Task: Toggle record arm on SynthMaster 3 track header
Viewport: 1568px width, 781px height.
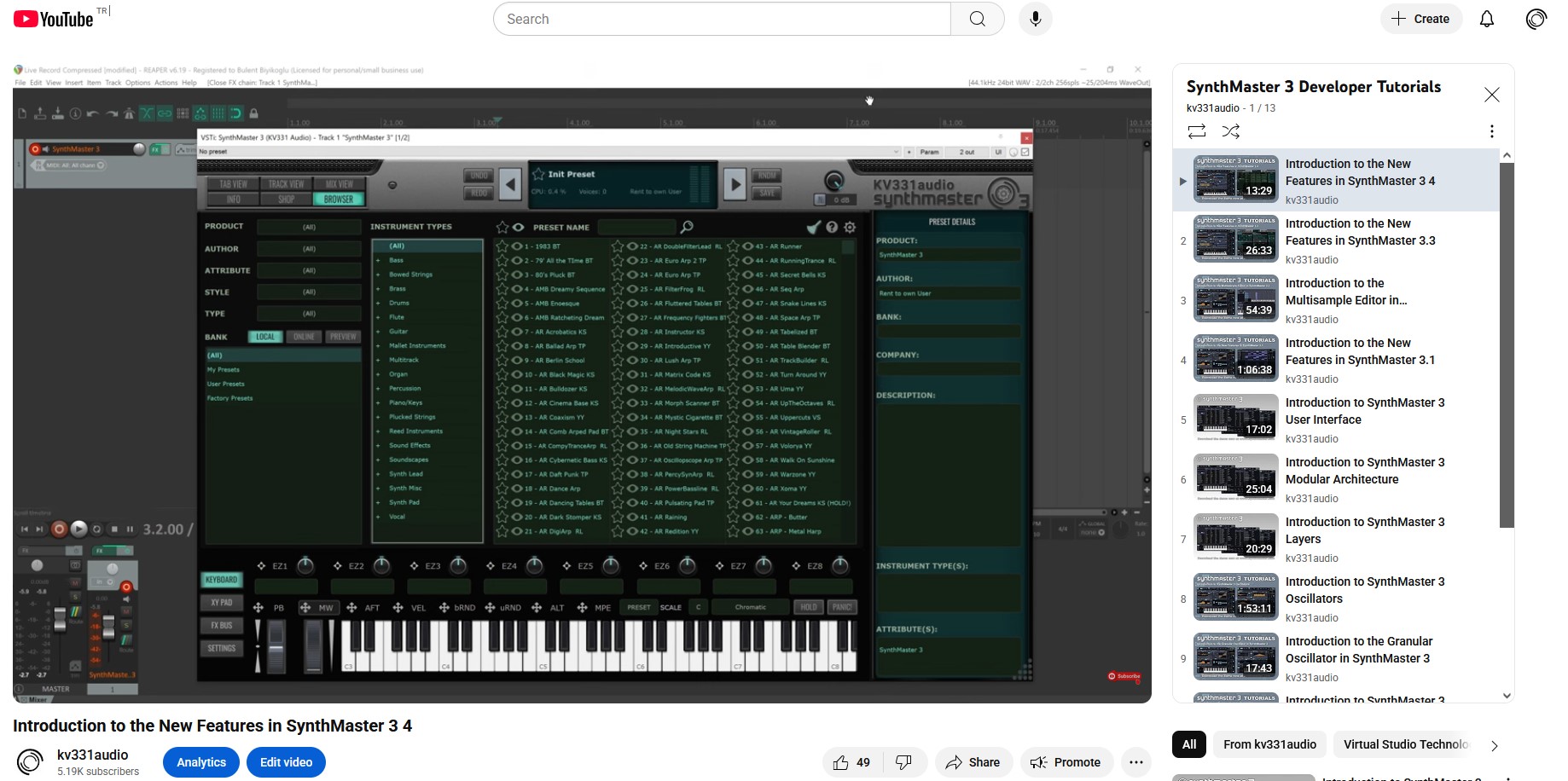Action: (x=35, y=148)
